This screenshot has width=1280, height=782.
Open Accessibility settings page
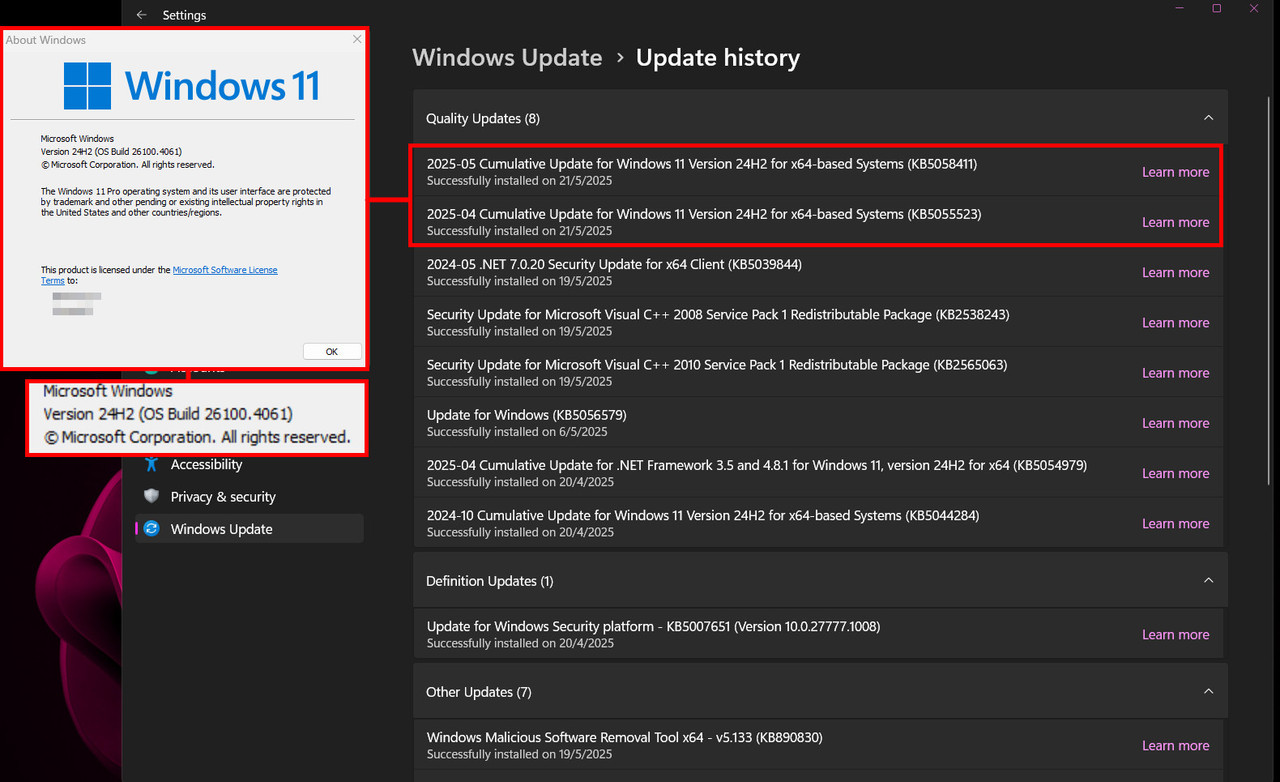tap(249, 464)
